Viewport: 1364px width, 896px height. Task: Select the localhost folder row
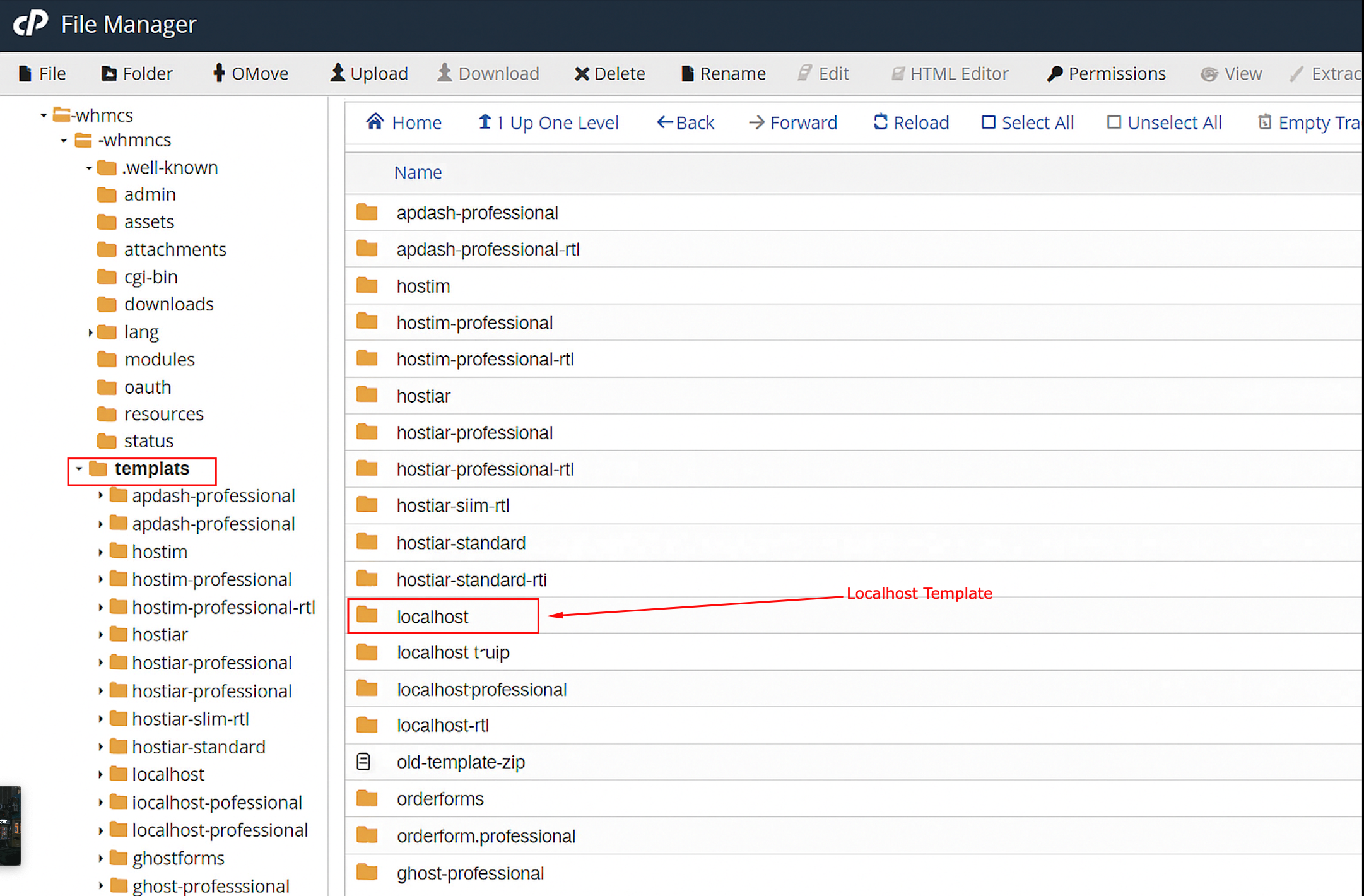(x=432, y=616)
